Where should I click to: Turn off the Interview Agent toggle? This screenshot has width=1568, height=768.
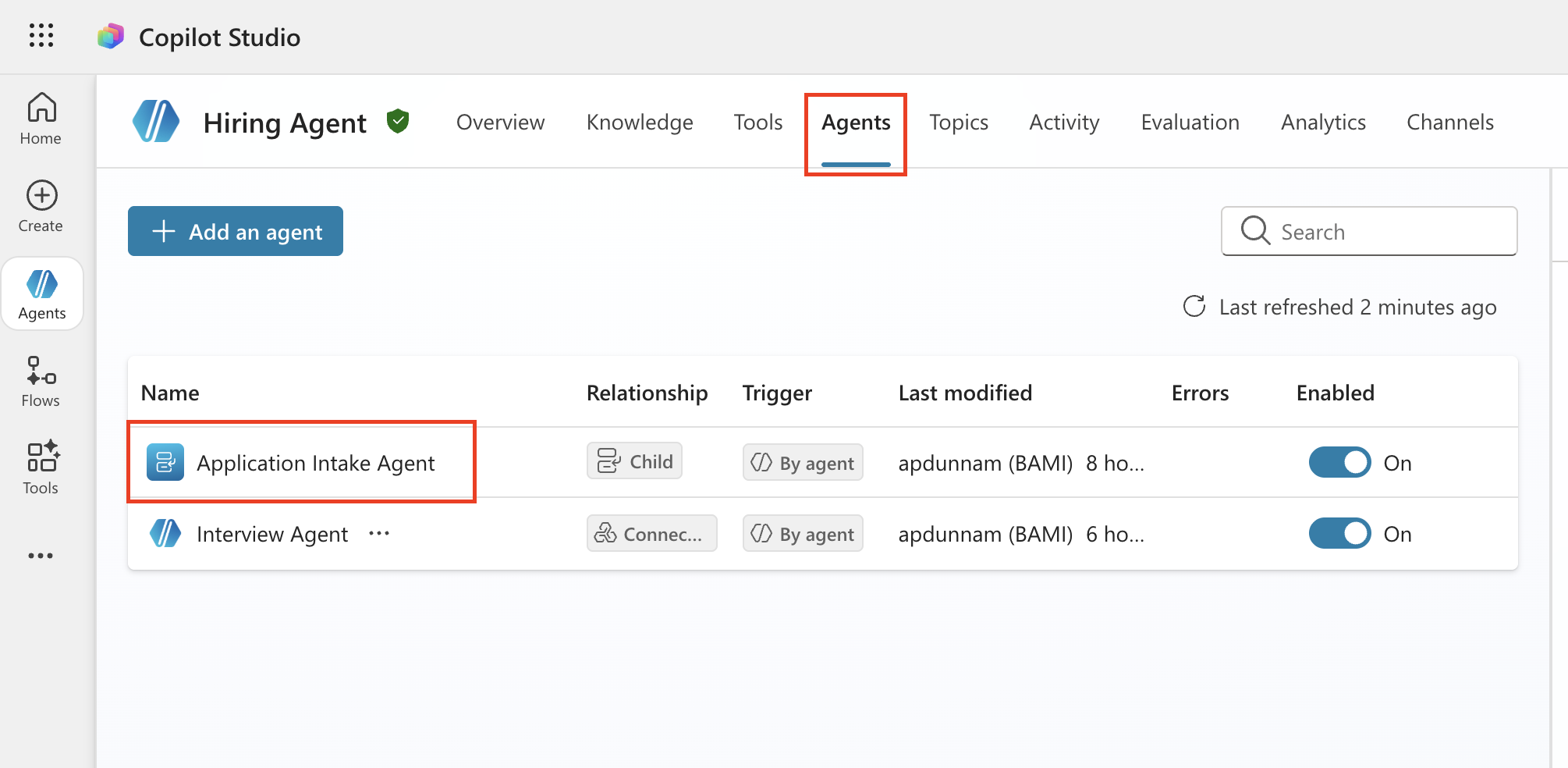click(1339, 534)
